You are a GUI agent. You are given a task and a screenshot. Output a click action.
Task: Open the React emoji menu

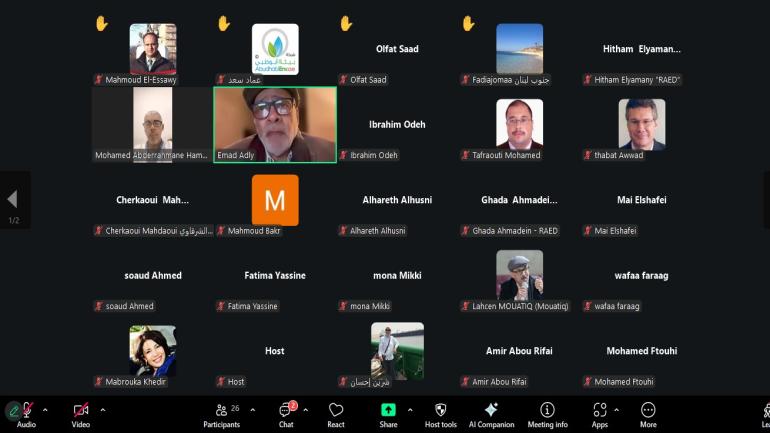336,411
